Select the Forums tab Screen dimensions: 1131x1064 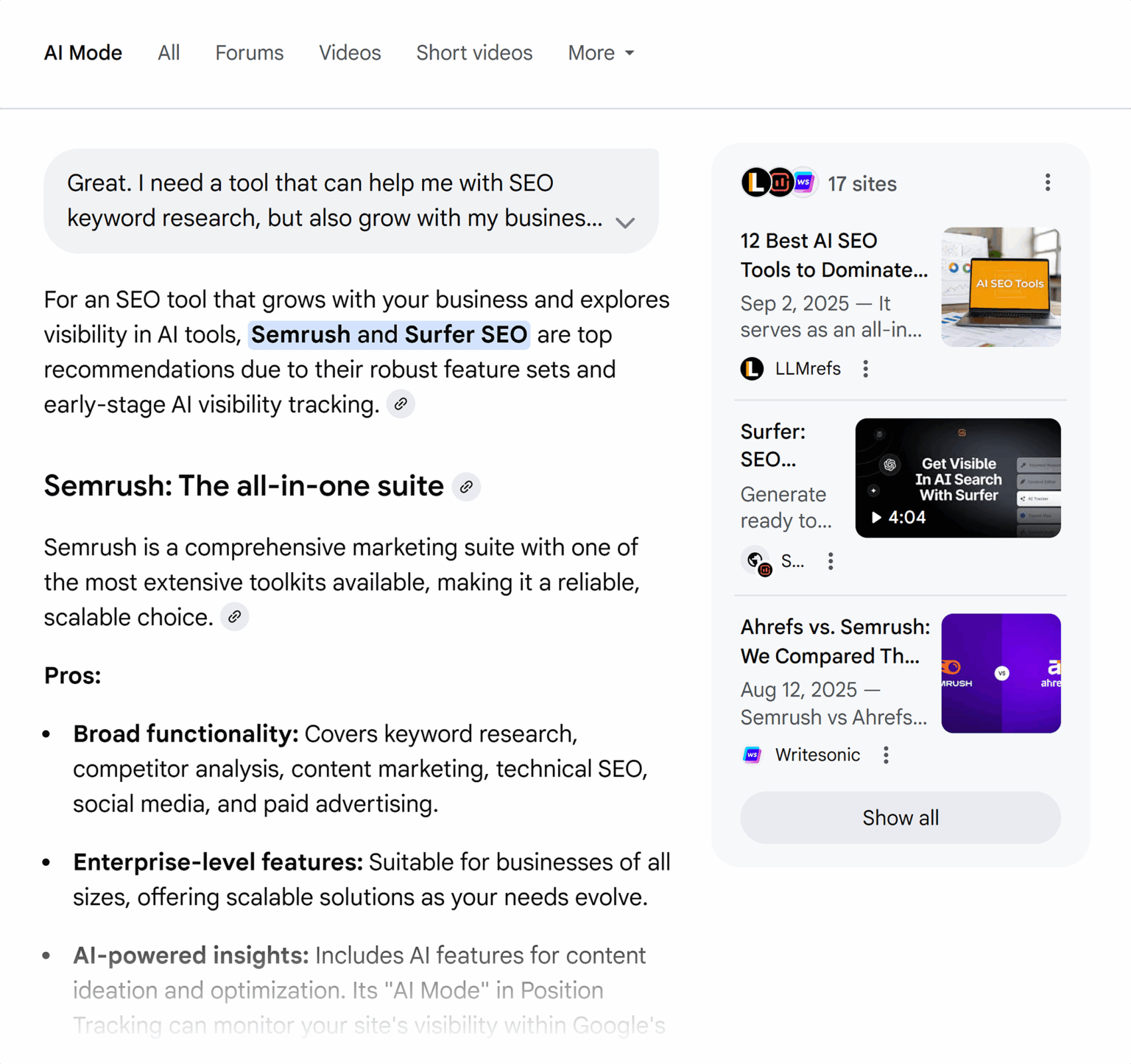click(249, 53)
